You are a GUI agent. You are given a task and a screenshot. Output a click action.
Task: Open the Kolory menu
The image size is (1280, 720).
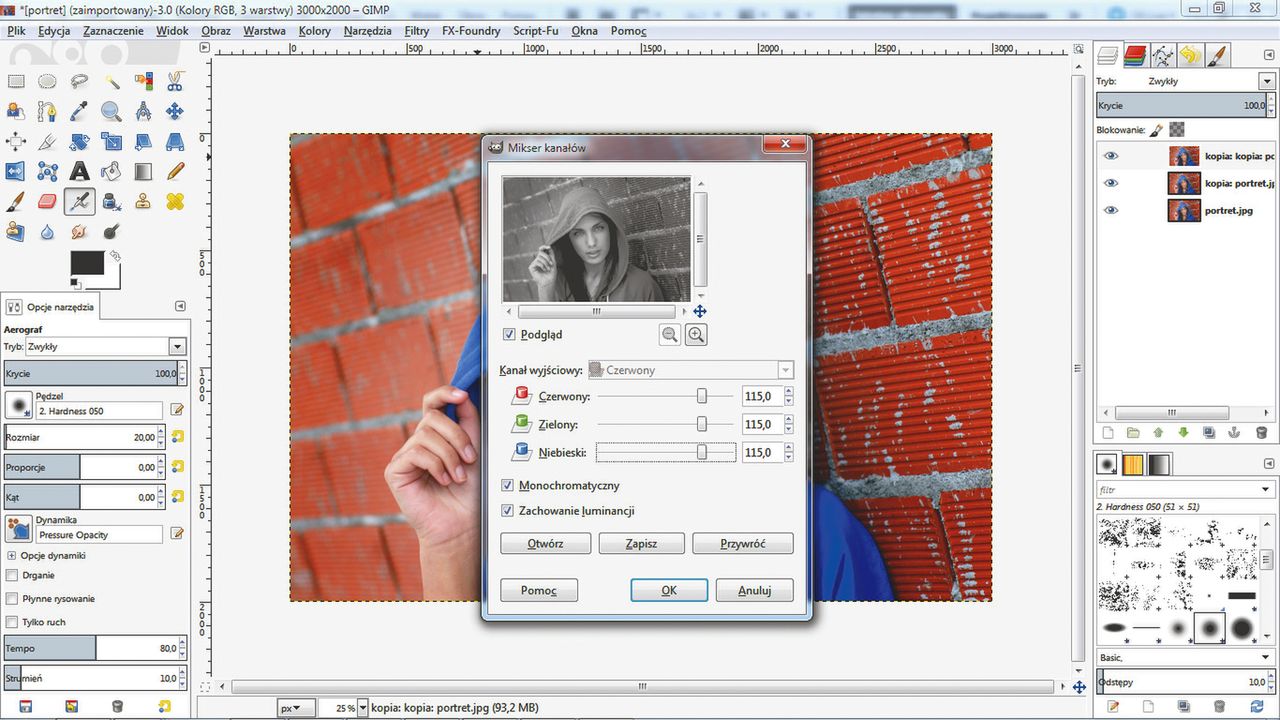coord(314,31)
